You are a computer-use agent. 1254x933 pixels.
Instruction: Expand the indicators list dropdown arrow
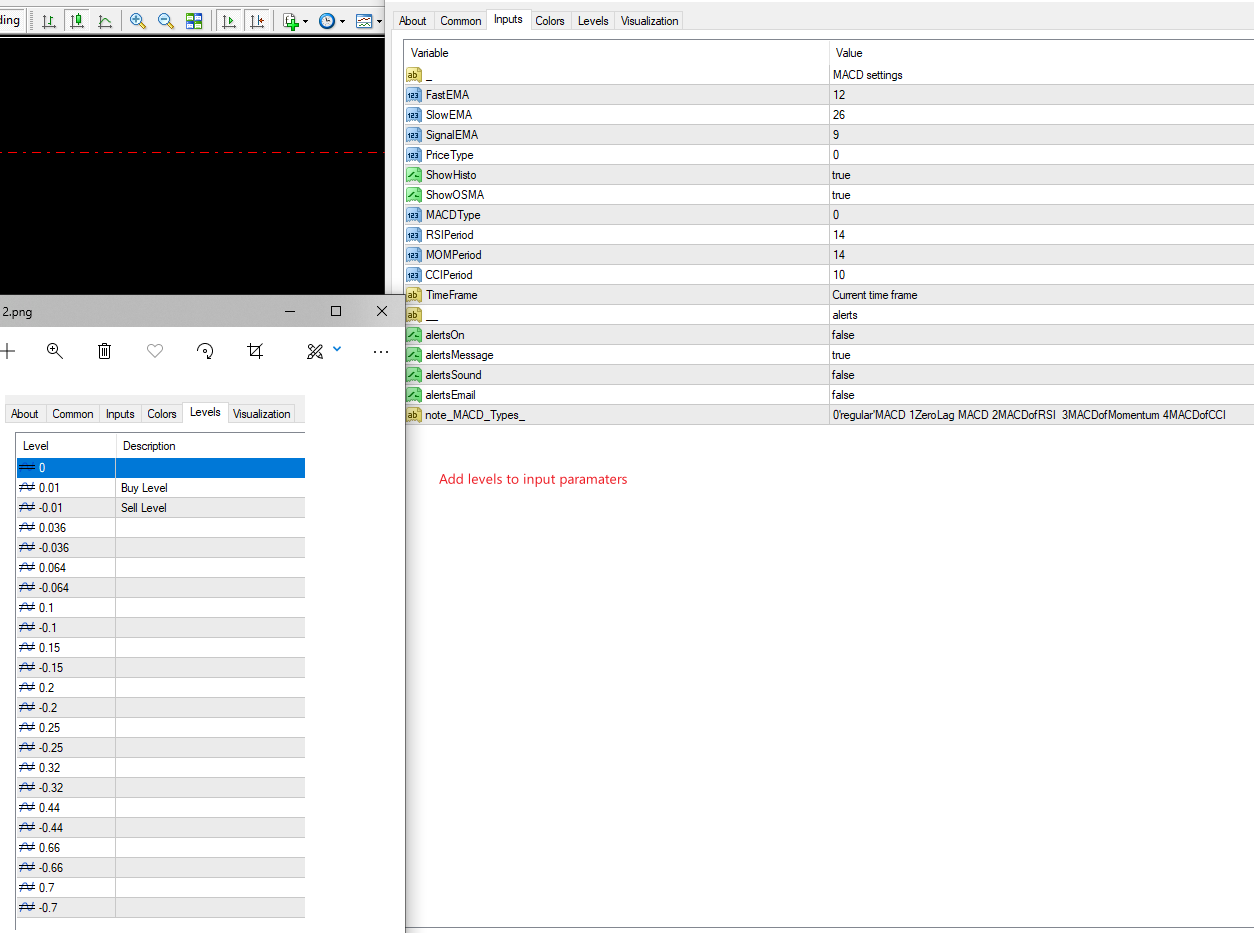[307, 21]
